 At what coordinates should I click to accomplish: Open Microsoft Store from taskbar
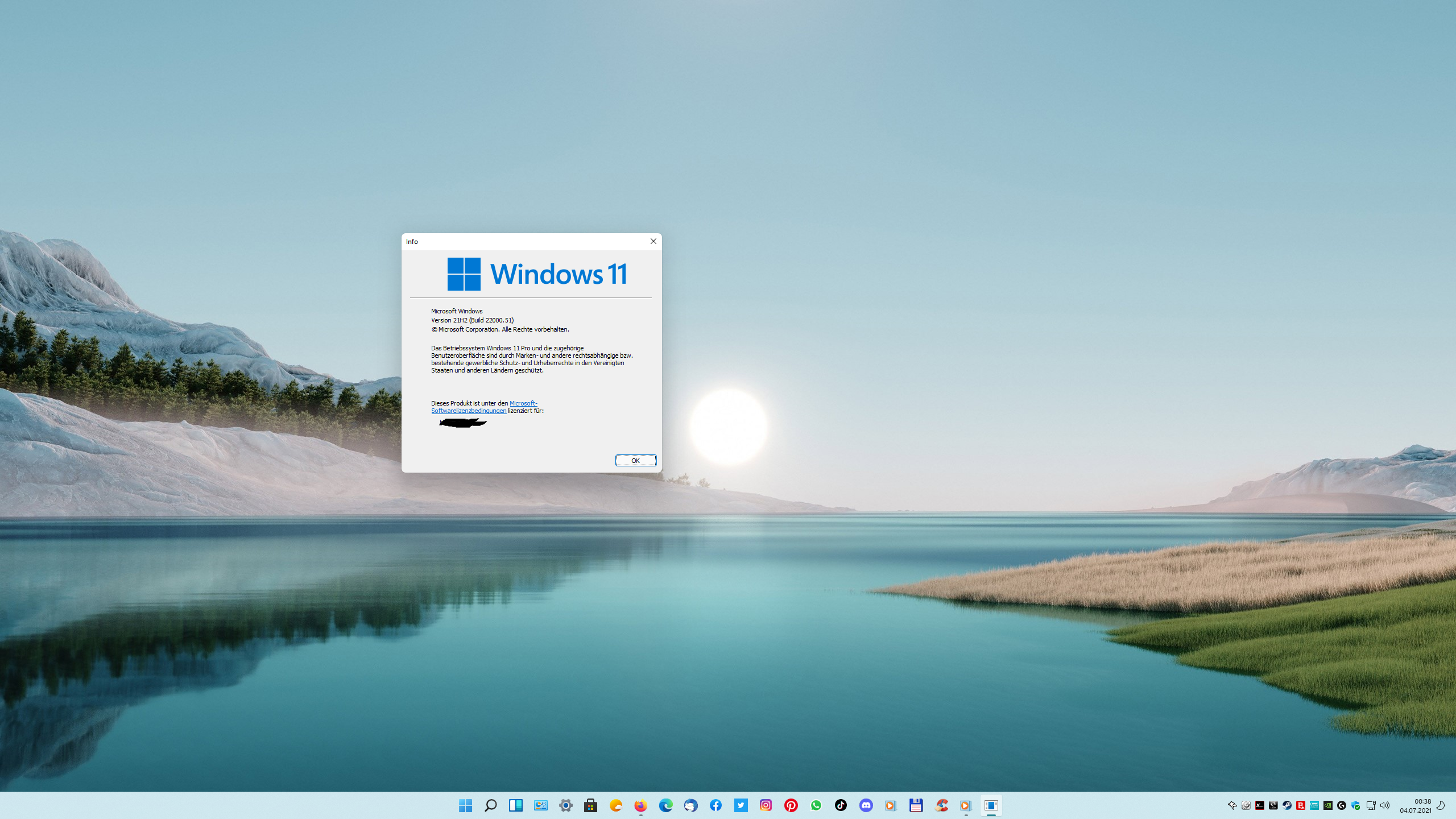590,805
